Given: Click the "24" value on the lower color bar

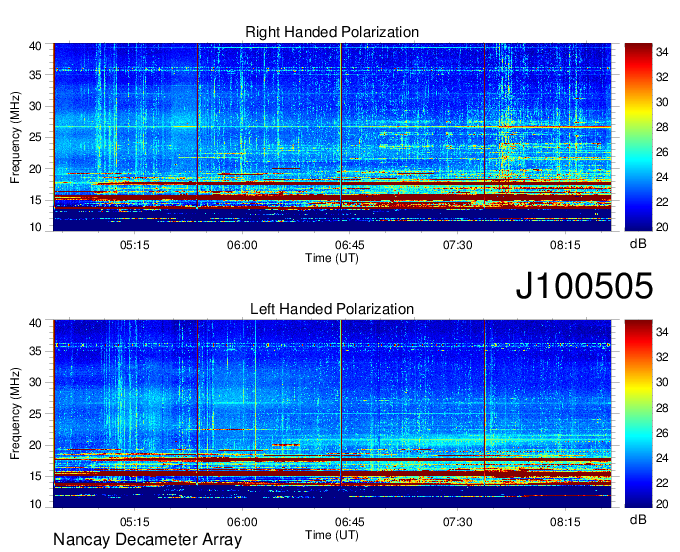Looking at the screenshot, I should pyautogui.click(x=662, y=458).
